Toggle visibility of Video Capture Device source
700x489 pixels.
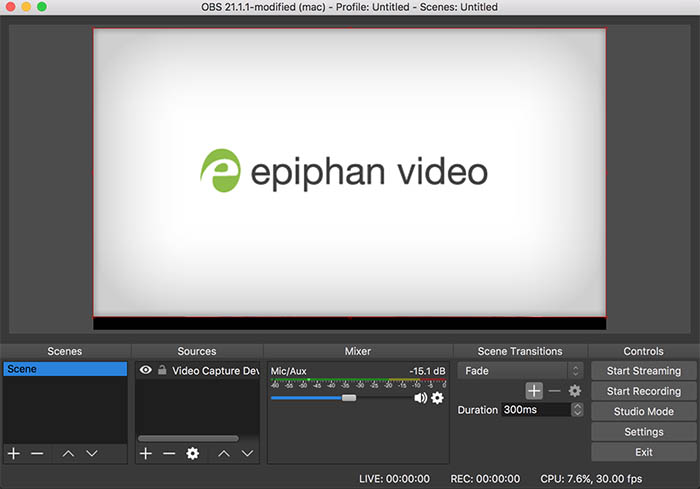point(146,370)
